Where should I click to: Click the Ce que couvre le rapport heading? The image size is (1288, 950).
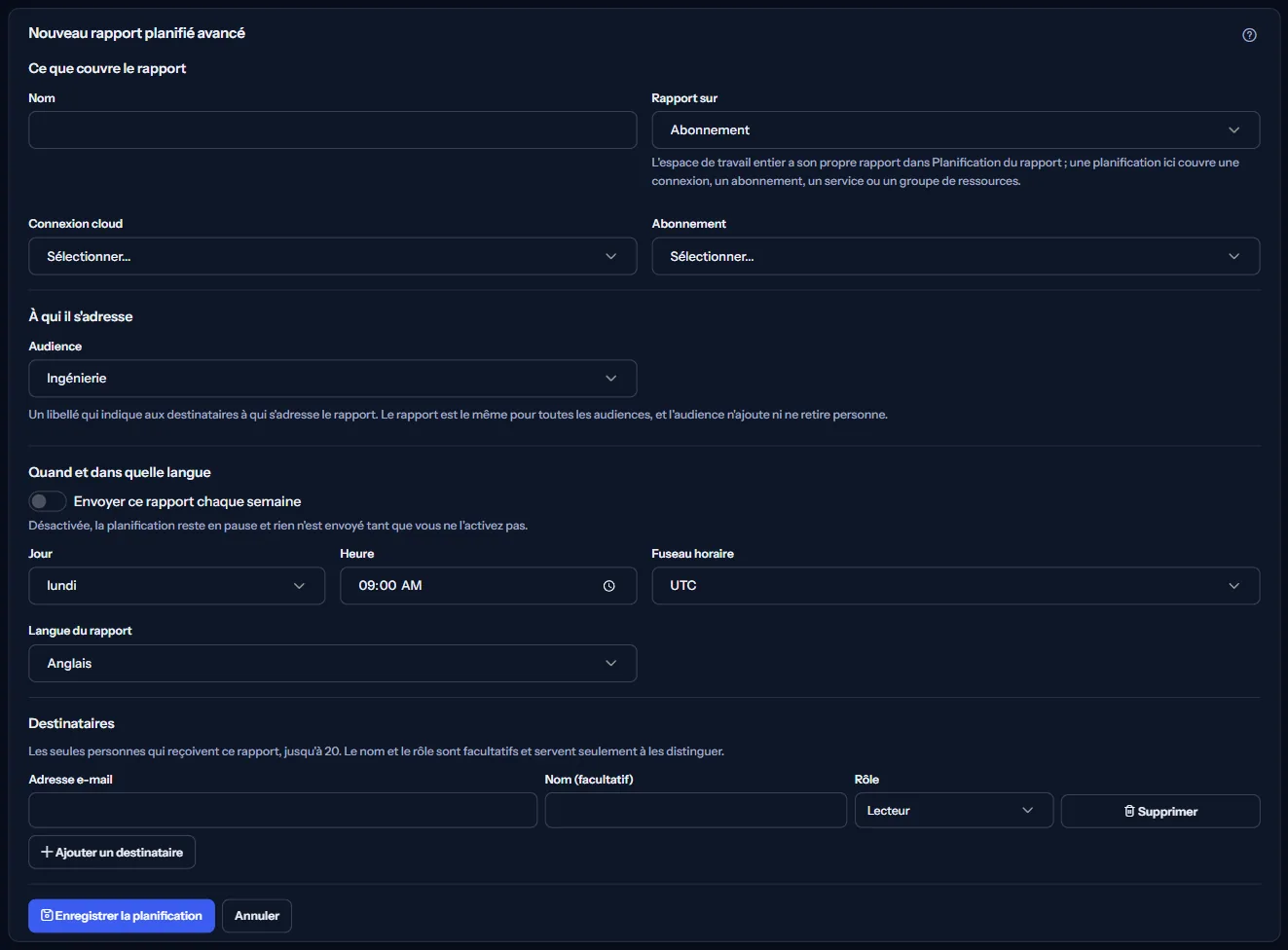(107, 69)
